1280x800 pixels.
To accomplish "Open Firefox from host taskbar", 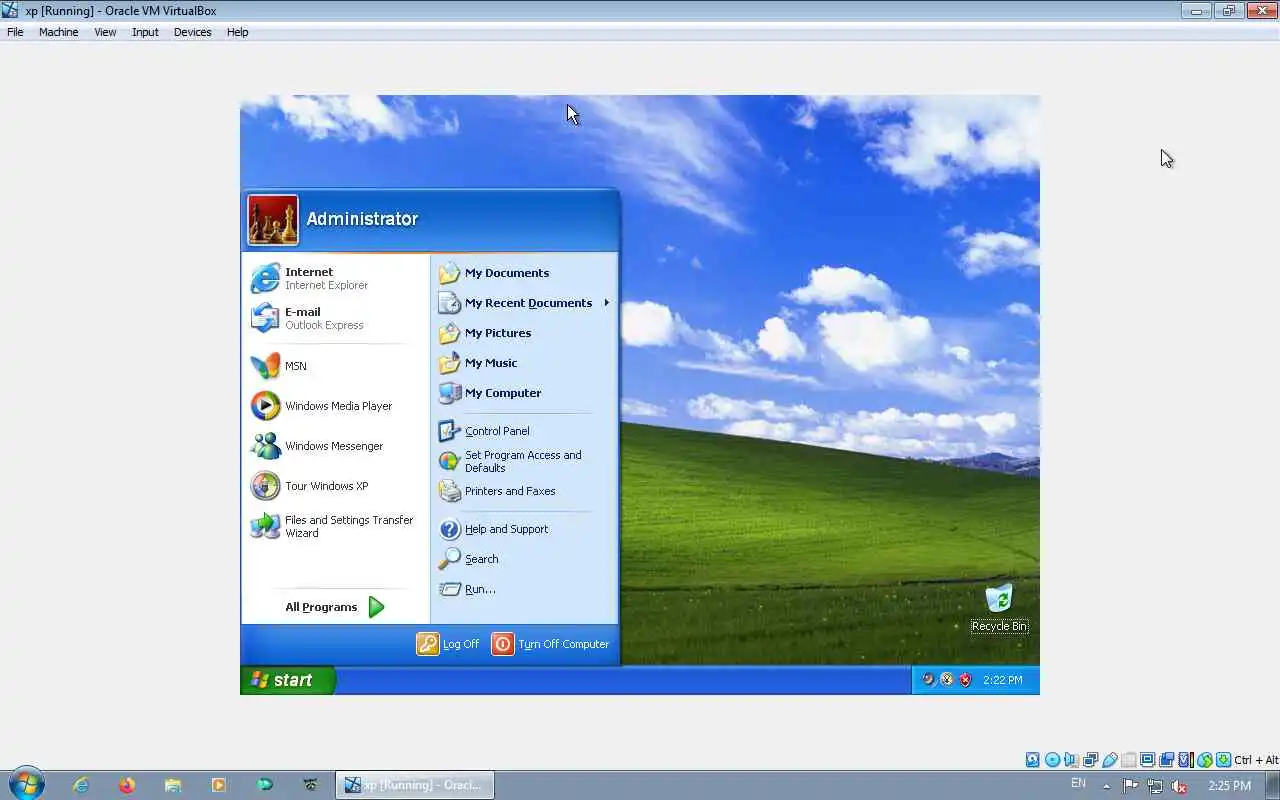I will tap(127, 785).
